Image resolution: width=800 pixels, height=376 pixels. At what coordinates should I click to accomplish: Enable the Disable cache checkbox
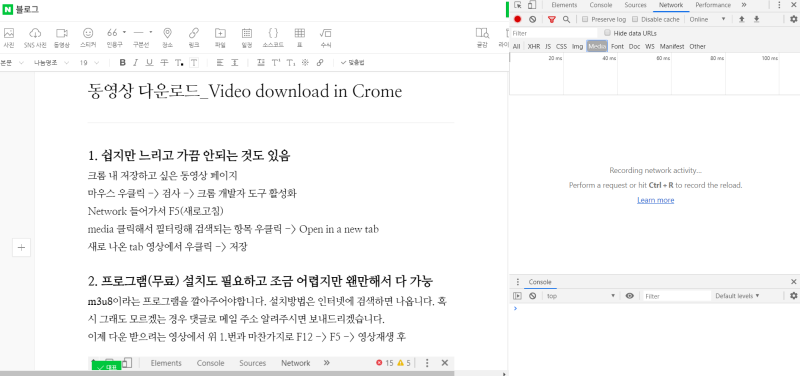635,19
